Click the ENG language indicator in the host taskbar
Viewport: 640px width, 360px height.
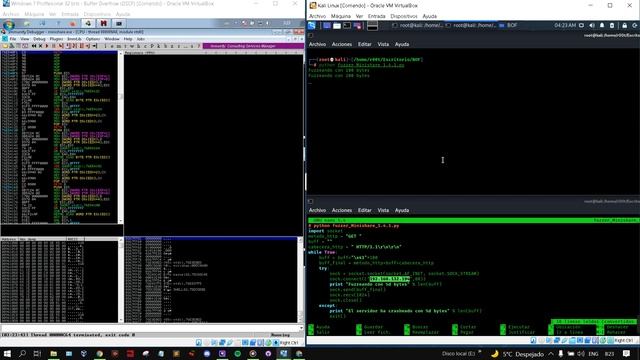(593, 354)
